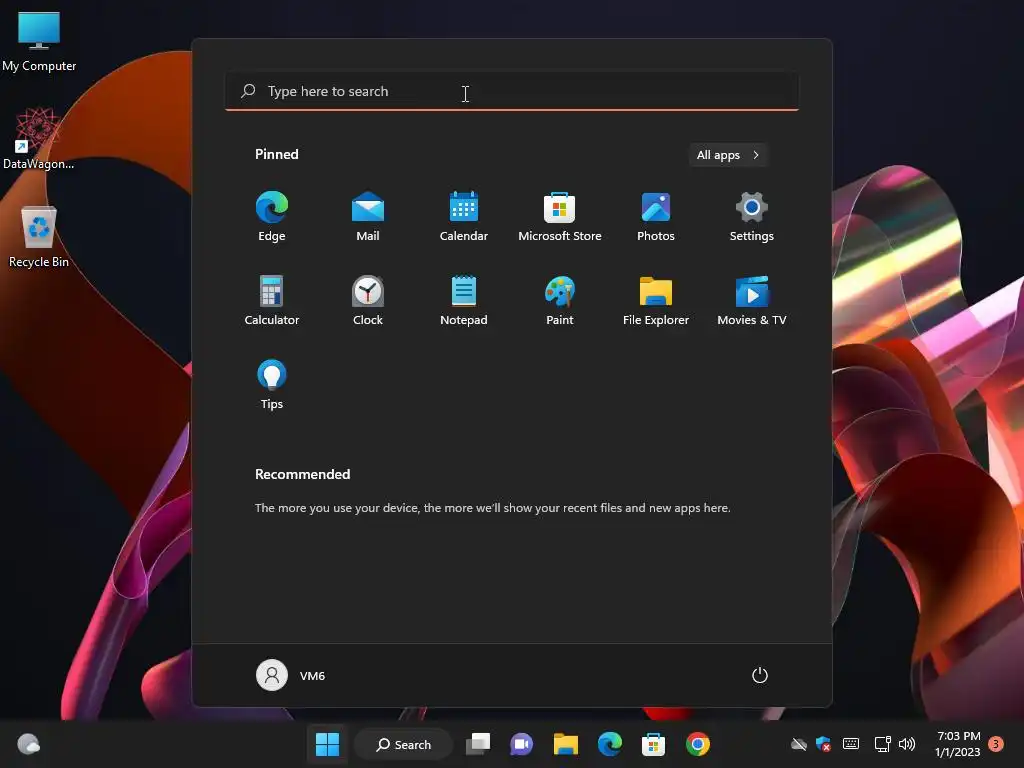This screenshot has height=768, width=1024.
Task: Launch the Photos app
Action: [656, 217]
